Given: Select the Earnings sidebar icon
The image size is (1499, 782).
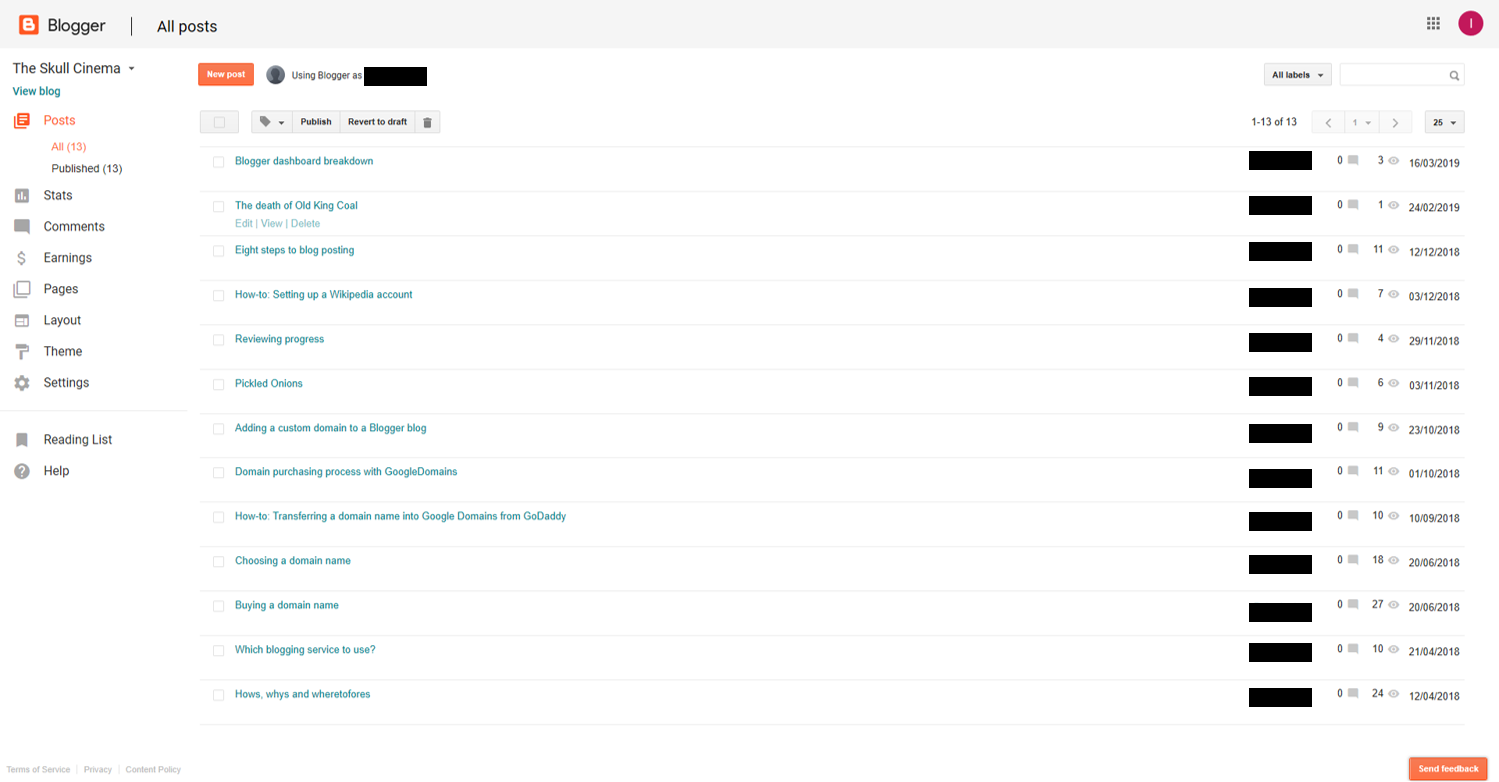Looking at the screenshot, I should (22, 257).
